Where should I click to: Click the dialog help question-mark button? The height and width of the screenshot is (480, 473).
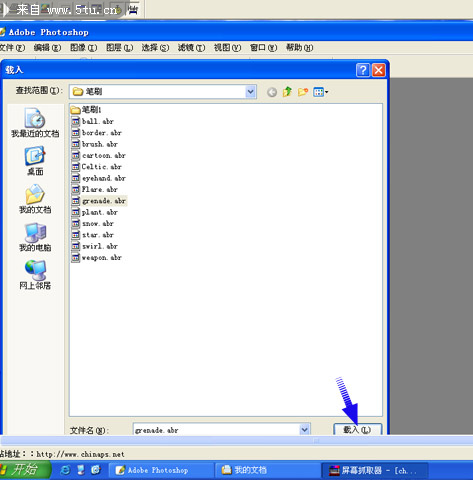[363, 70]
